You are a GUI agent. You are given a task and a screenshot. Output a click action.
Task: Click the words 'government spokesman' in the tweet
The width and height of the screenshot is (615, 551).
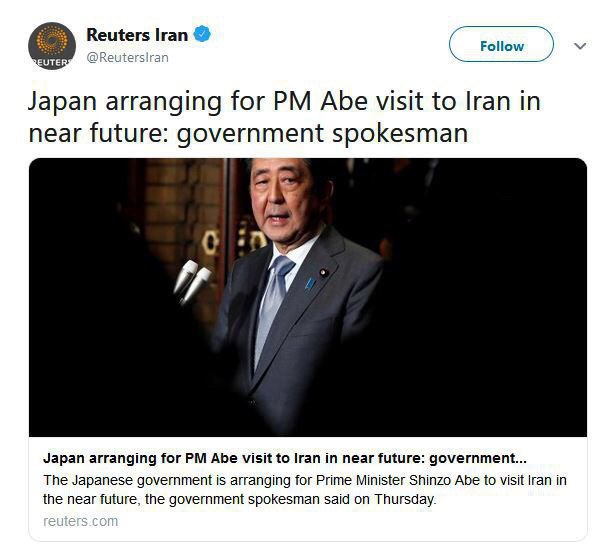(322, 134)
